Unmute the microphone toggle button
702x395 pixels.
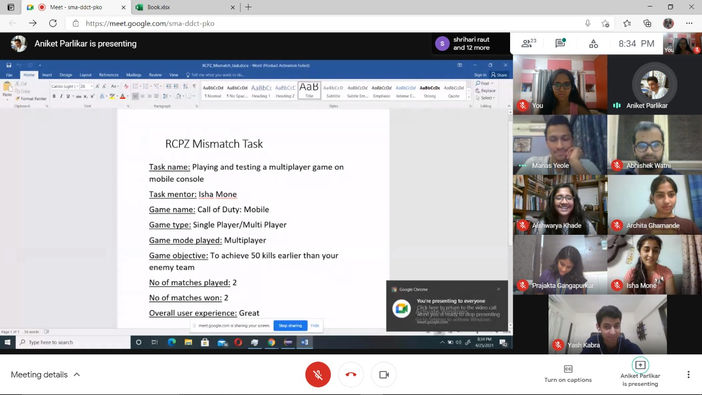click(x=318, y=374)
